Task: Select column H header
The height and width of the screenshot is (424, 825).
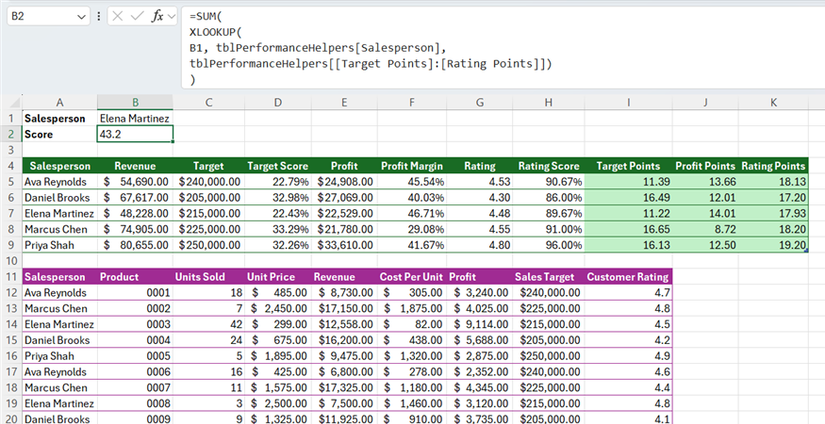Action: (x=548, y=103)
